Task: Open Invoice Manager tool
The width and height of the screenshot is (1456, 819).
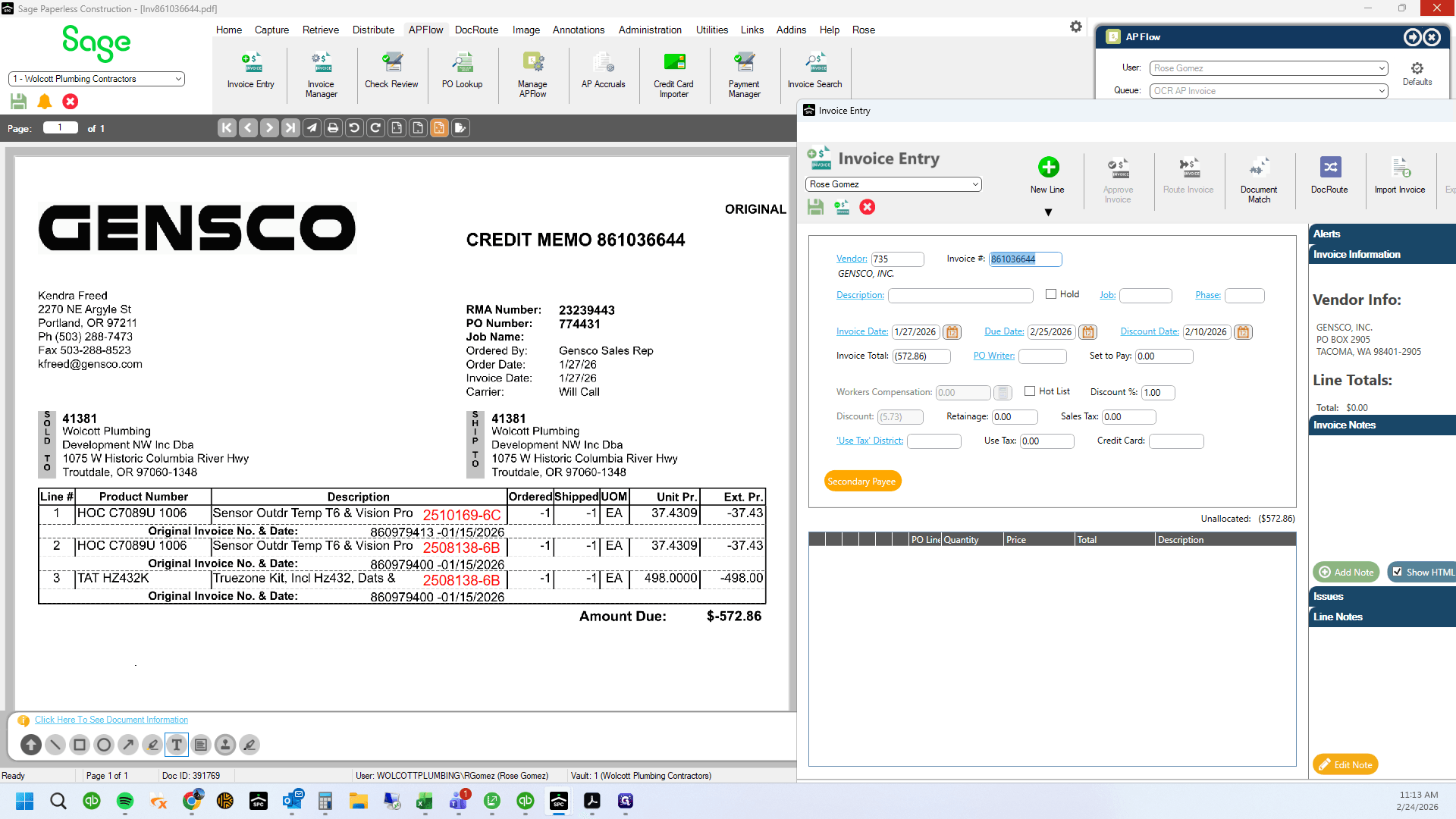Action: [321, 75]
